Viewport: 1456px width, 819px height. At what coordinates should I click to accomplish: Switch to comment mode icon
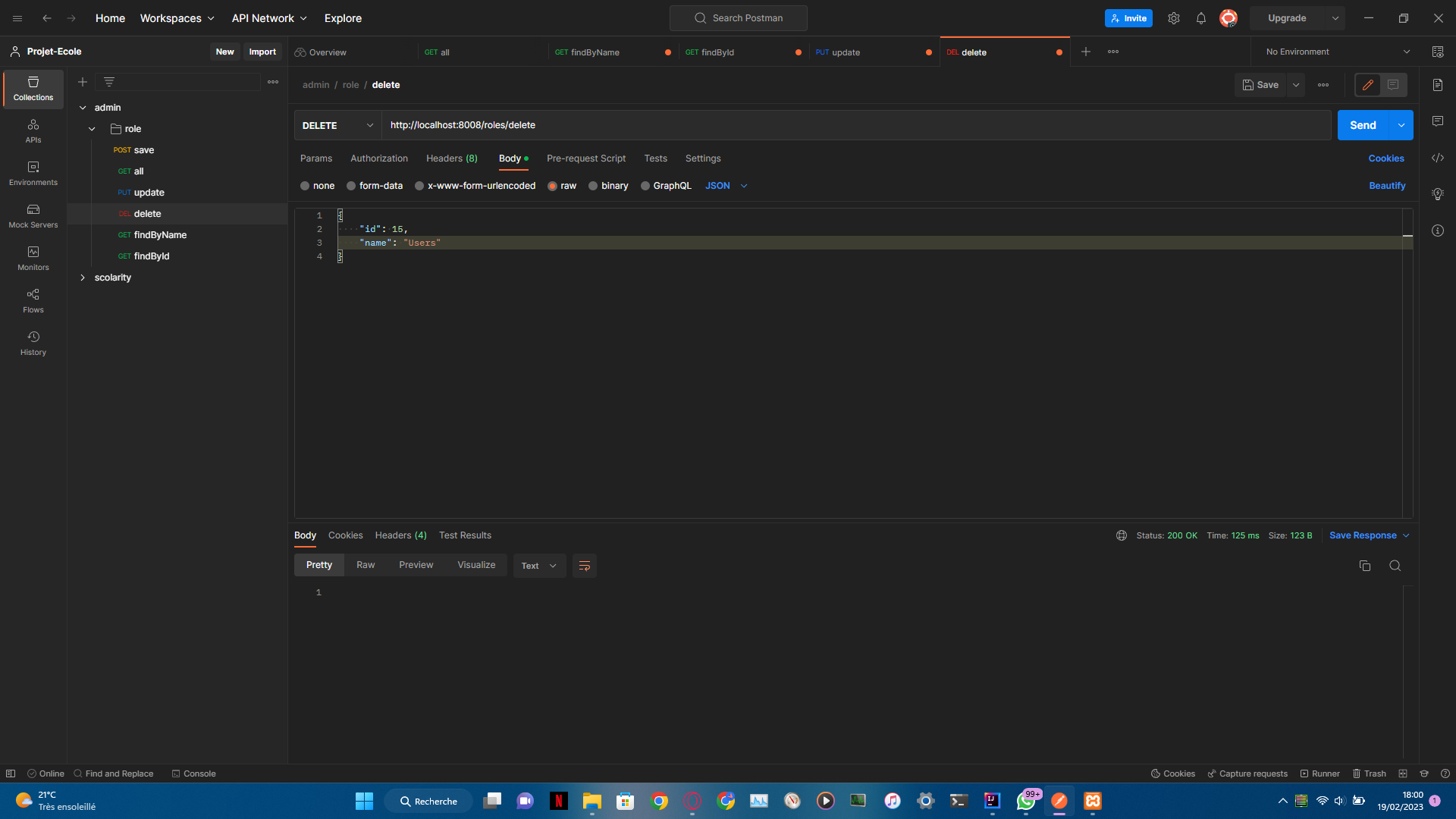[x=1393, y=85]
